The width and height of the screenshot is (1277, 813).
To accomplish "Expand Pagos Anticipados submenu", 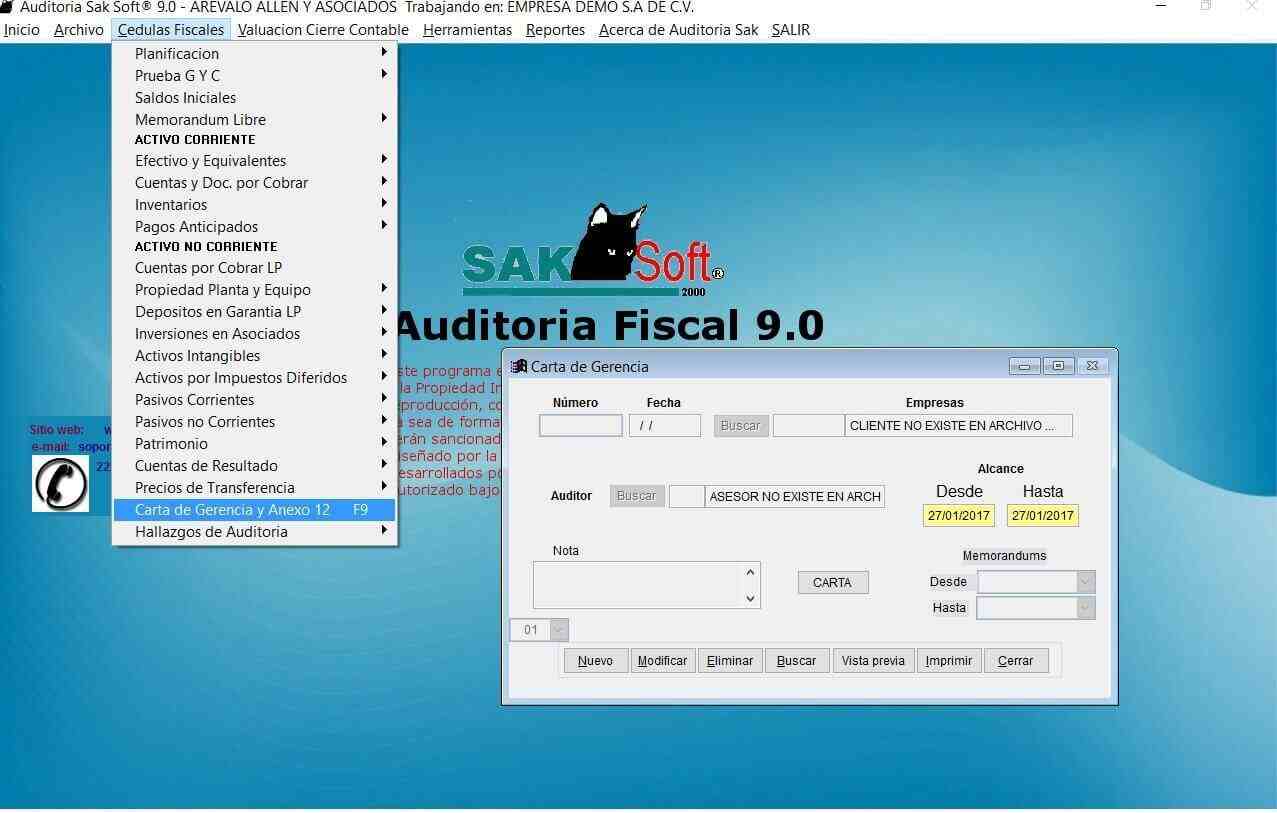I will tap(255, 227).
